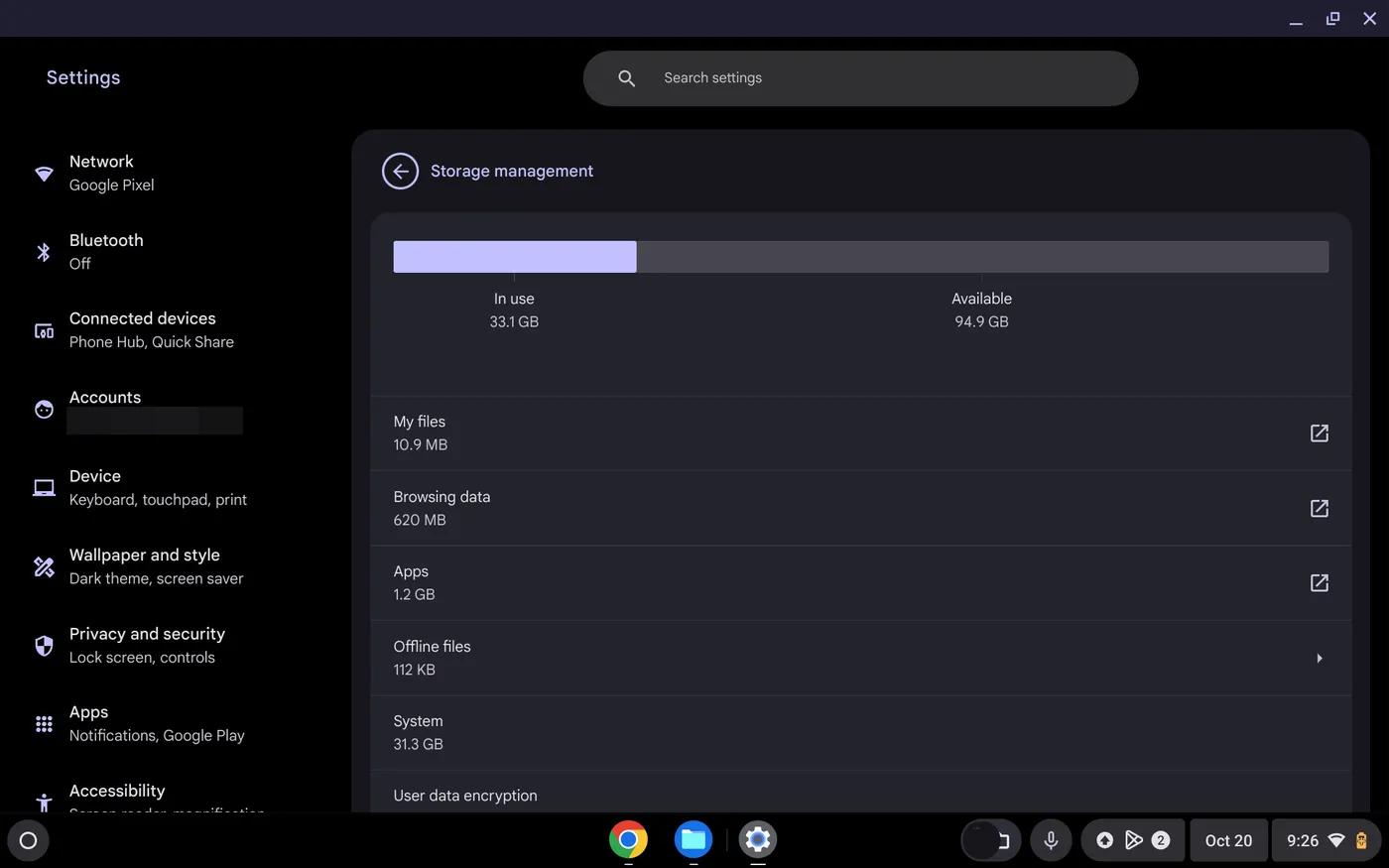Open the My files storage row

[x=860, y=434]
